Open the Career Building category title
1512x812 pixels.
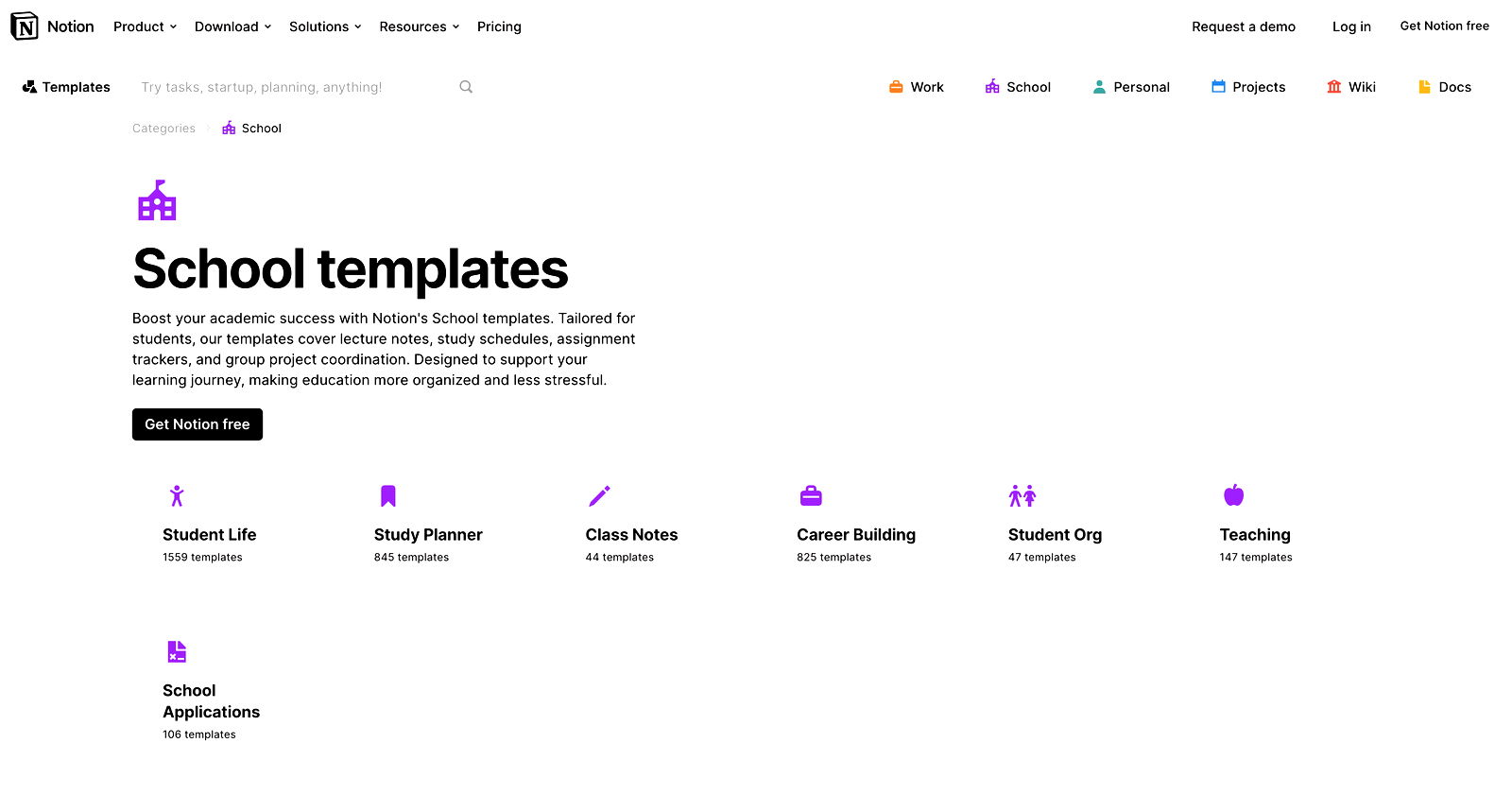pos(856,535)
